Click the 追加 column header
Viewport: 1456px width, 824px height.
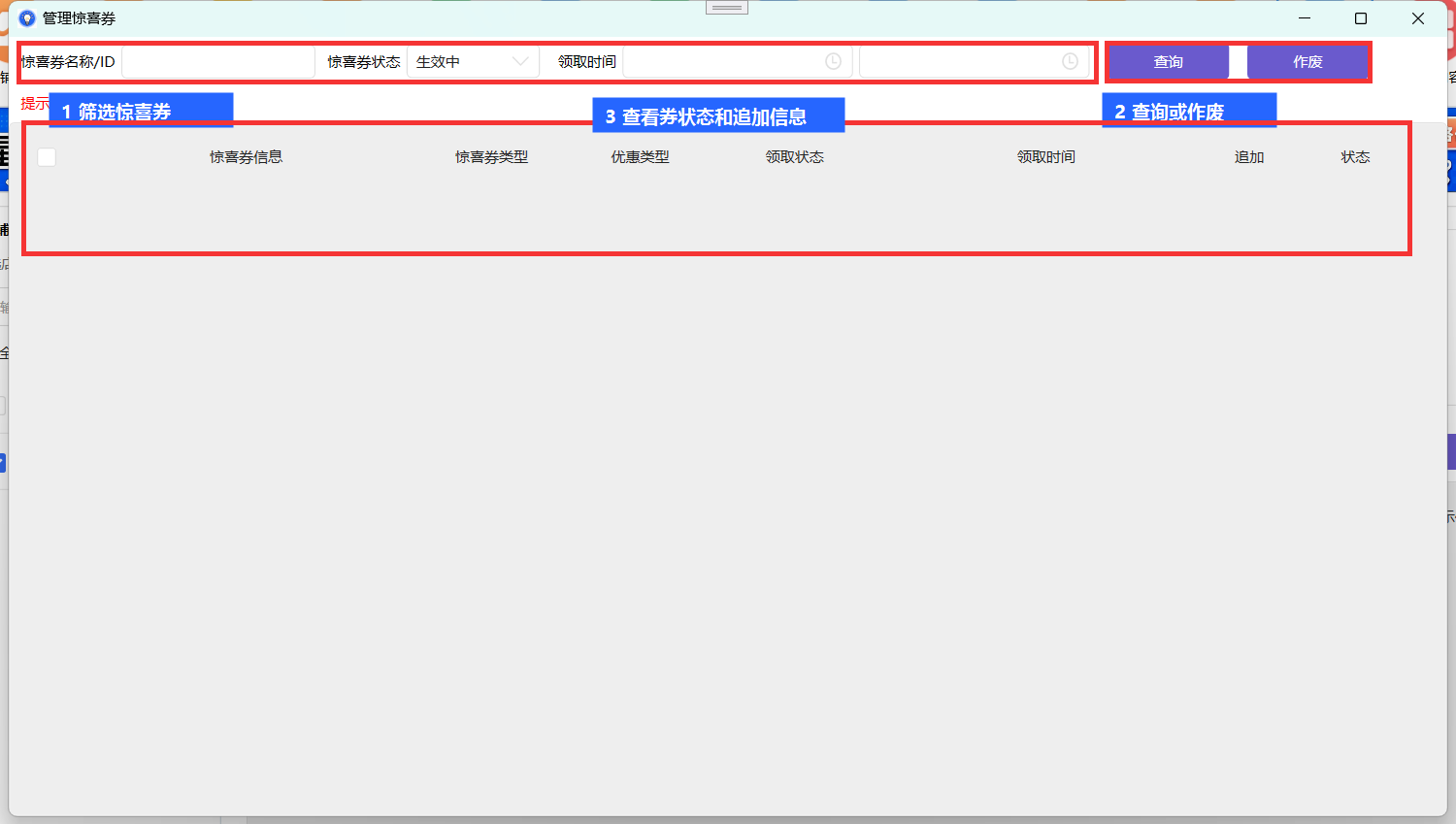pyautogui.click(x=1249, y=157)
